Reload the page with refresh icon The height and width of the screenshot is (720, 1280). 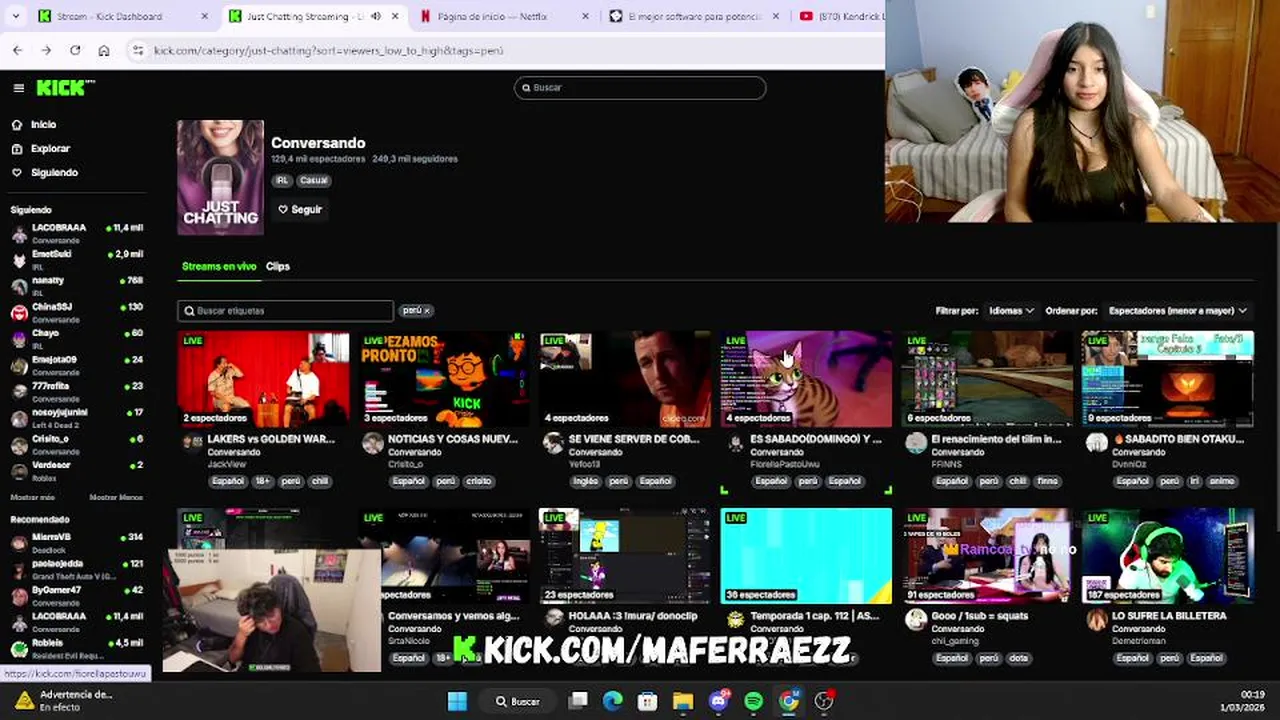point(75,50)
